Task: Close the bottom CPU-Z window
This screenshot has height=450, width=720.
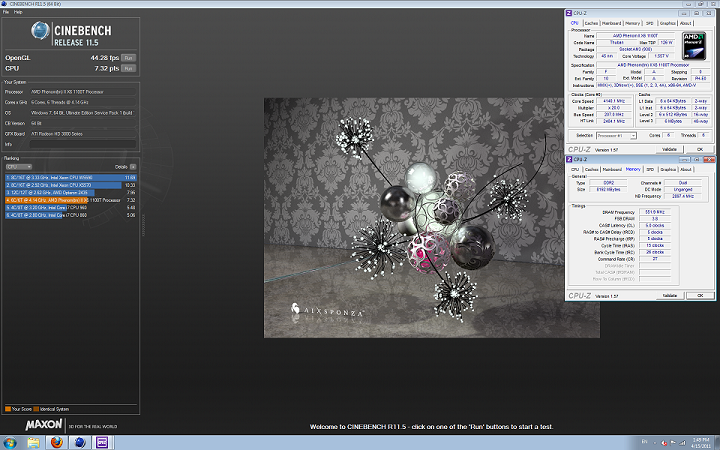Action: tap(709, 159)
